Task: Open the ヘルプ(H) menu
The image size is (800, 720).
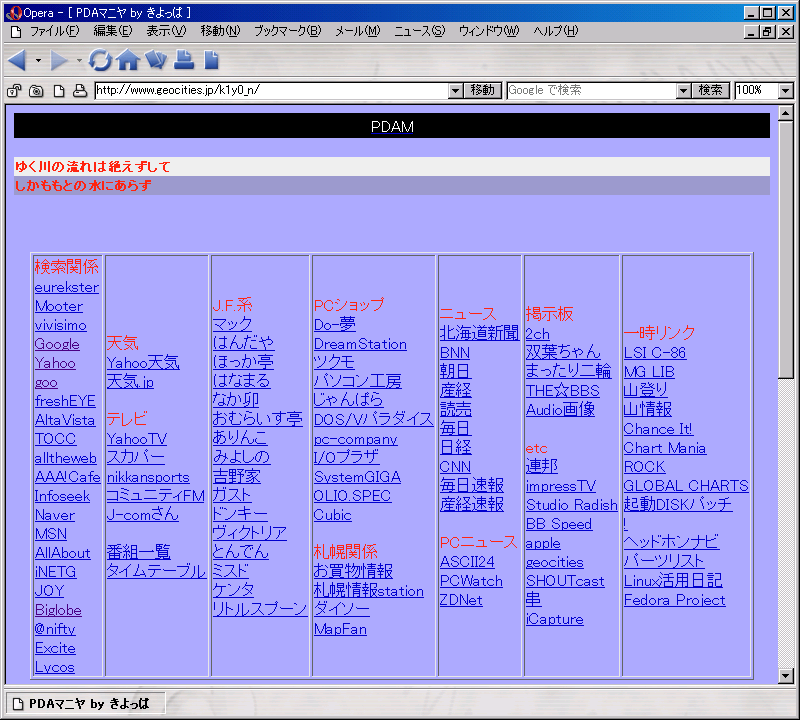Action: tap(556, 32)
